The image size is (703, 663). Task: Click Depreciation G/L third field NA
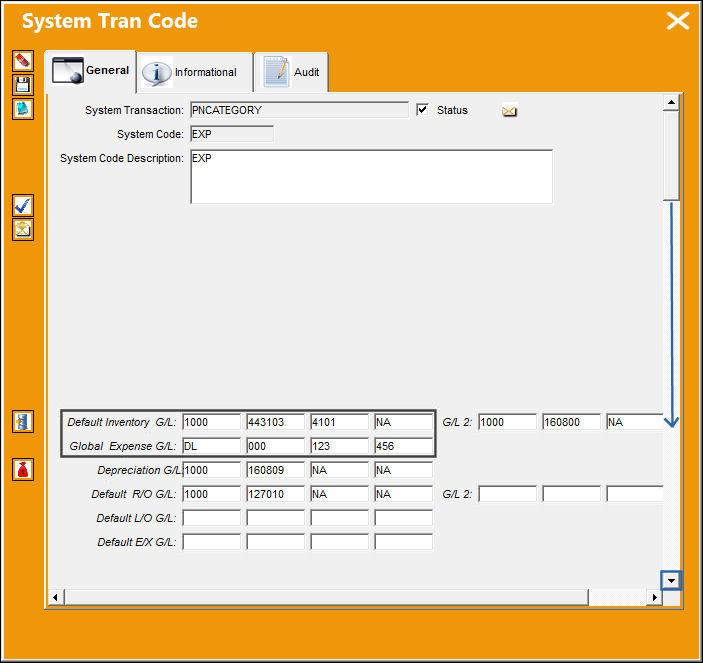(340, 470)
